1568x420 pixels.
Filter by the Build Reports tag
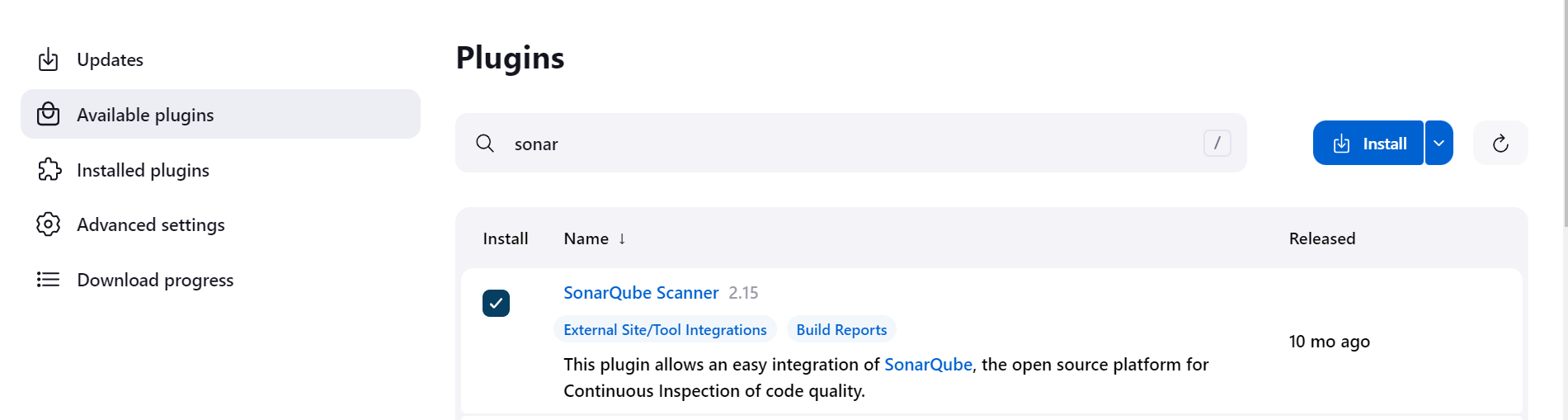(841, 329)
